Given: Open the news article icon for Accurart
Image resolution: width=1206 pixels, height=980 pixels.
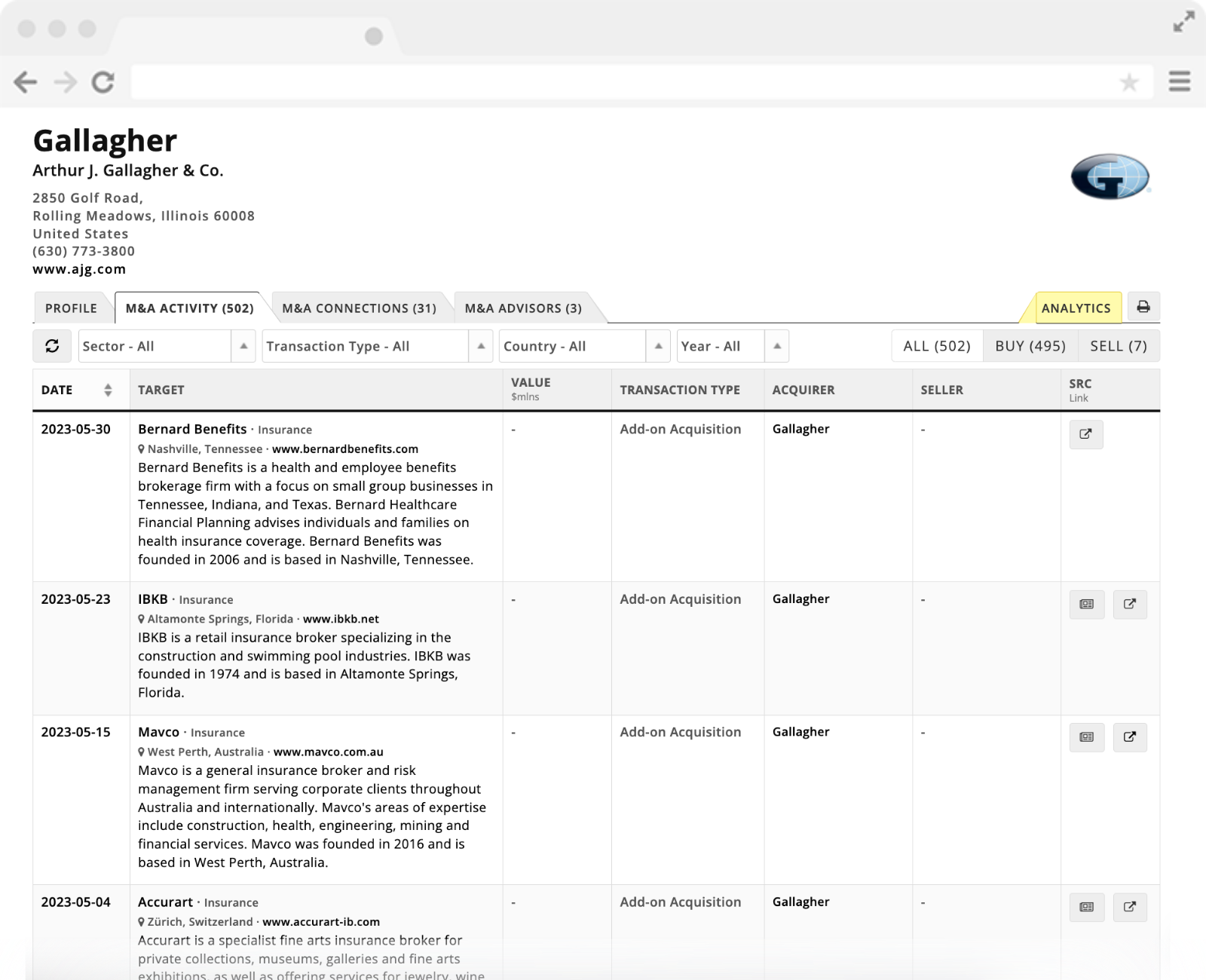Looking at the screenshot, I should click(x=1086, y=907).
